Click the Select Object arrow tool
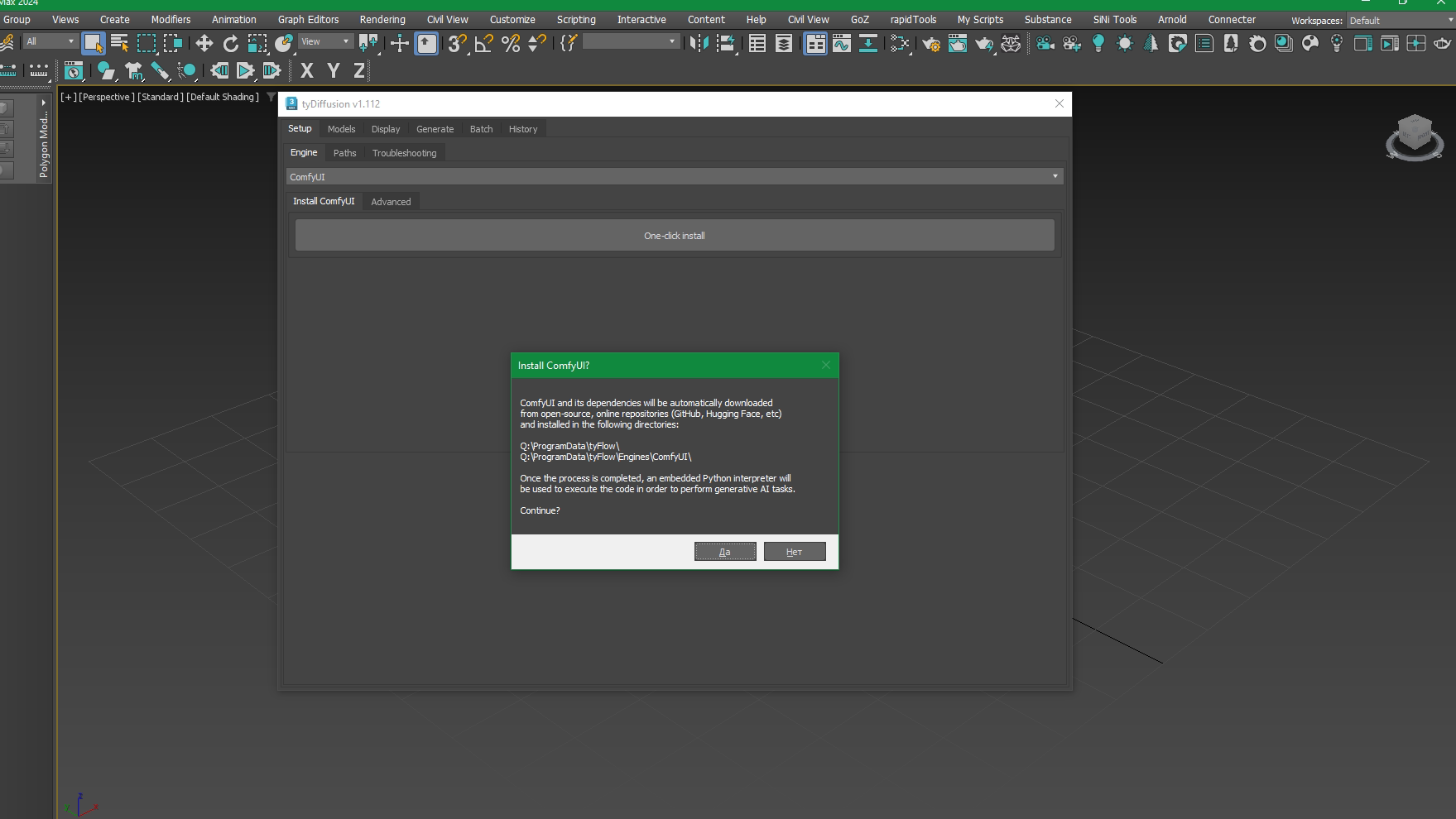 (93, 43)
